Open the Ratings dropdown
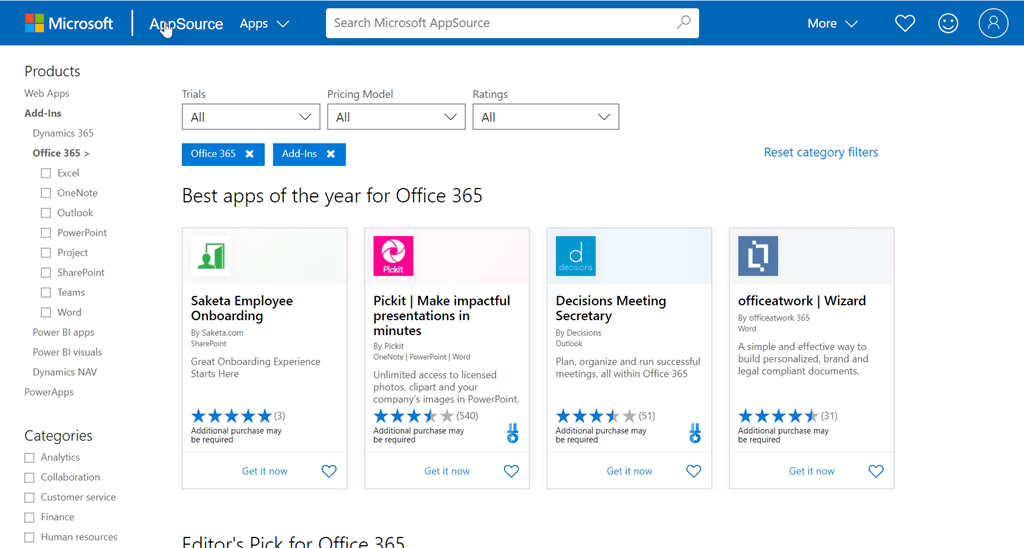This screenshot has width=1024, height=548. point(545,117)
